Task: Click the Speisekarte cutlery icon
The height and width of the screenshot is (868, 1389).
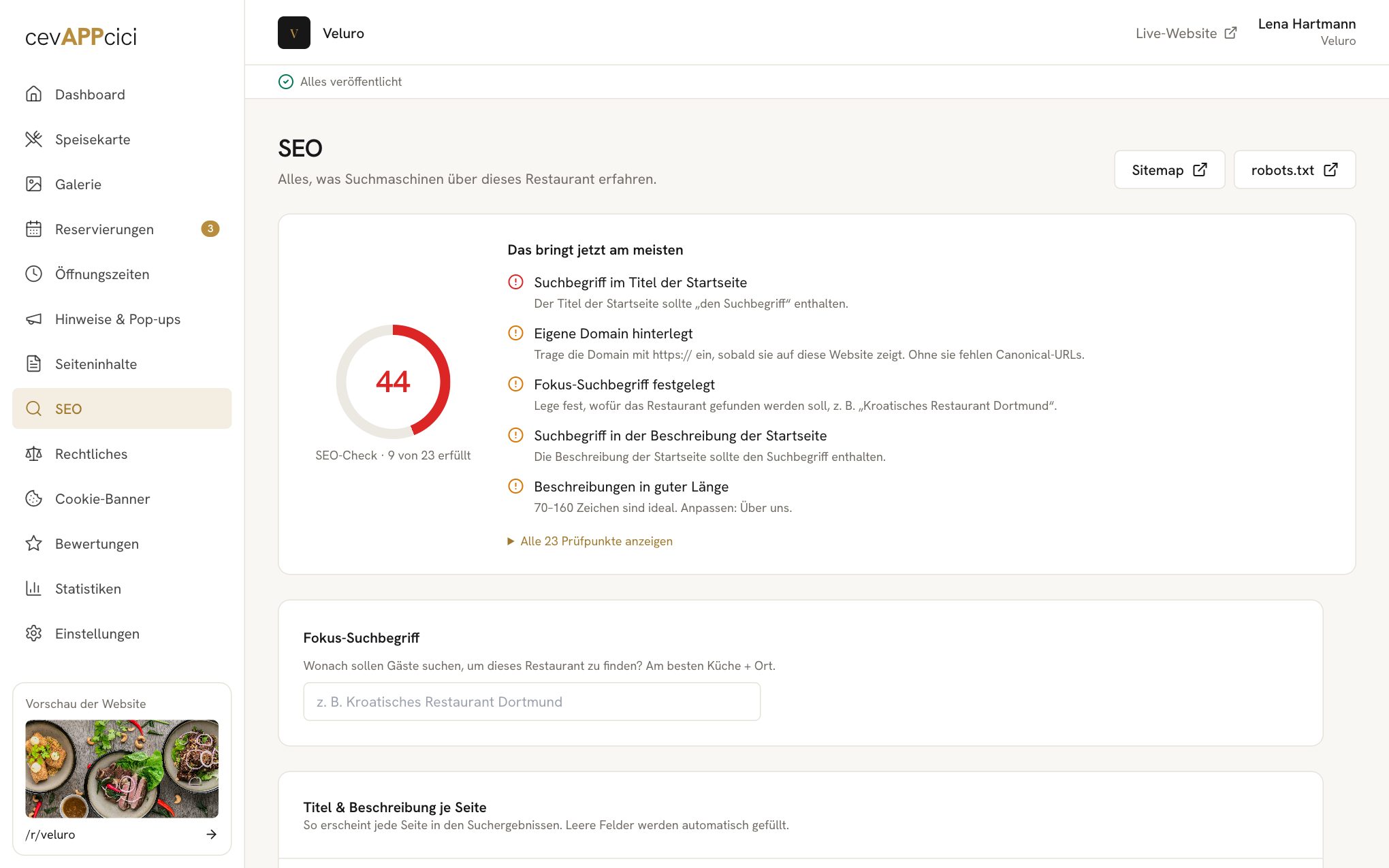Action: 33,139
